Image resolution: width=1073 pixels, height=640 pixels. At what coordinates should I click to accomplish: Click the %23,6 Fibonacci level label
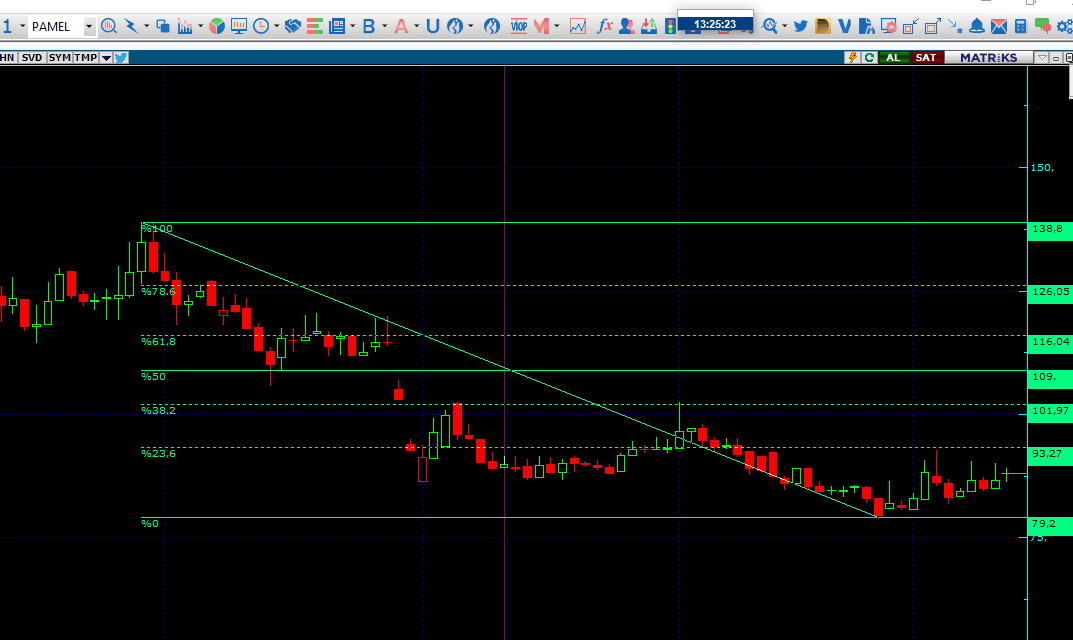click(158, 453)
